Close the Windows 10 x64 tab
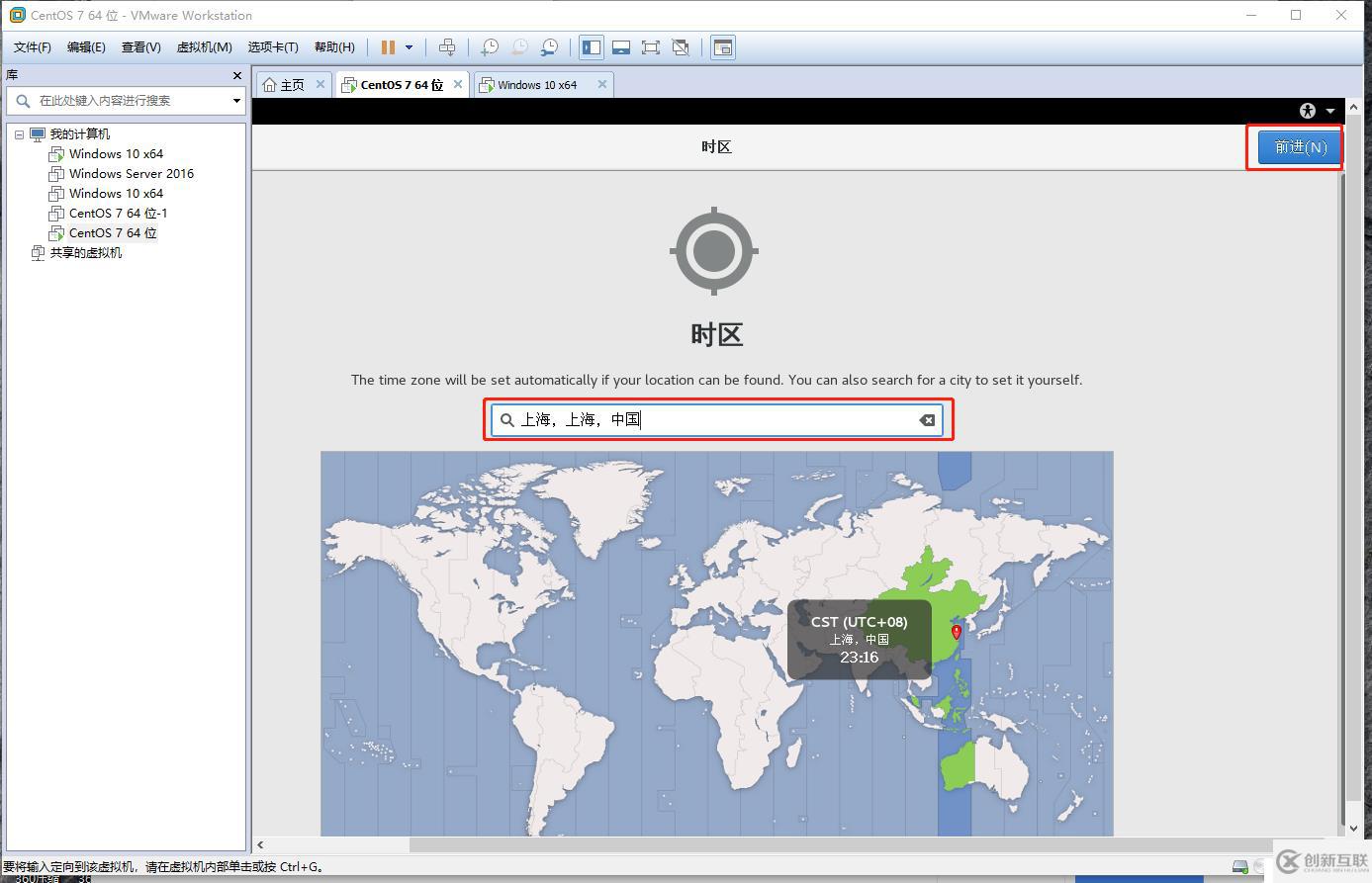1372x883 pixels. coord(601,84)
